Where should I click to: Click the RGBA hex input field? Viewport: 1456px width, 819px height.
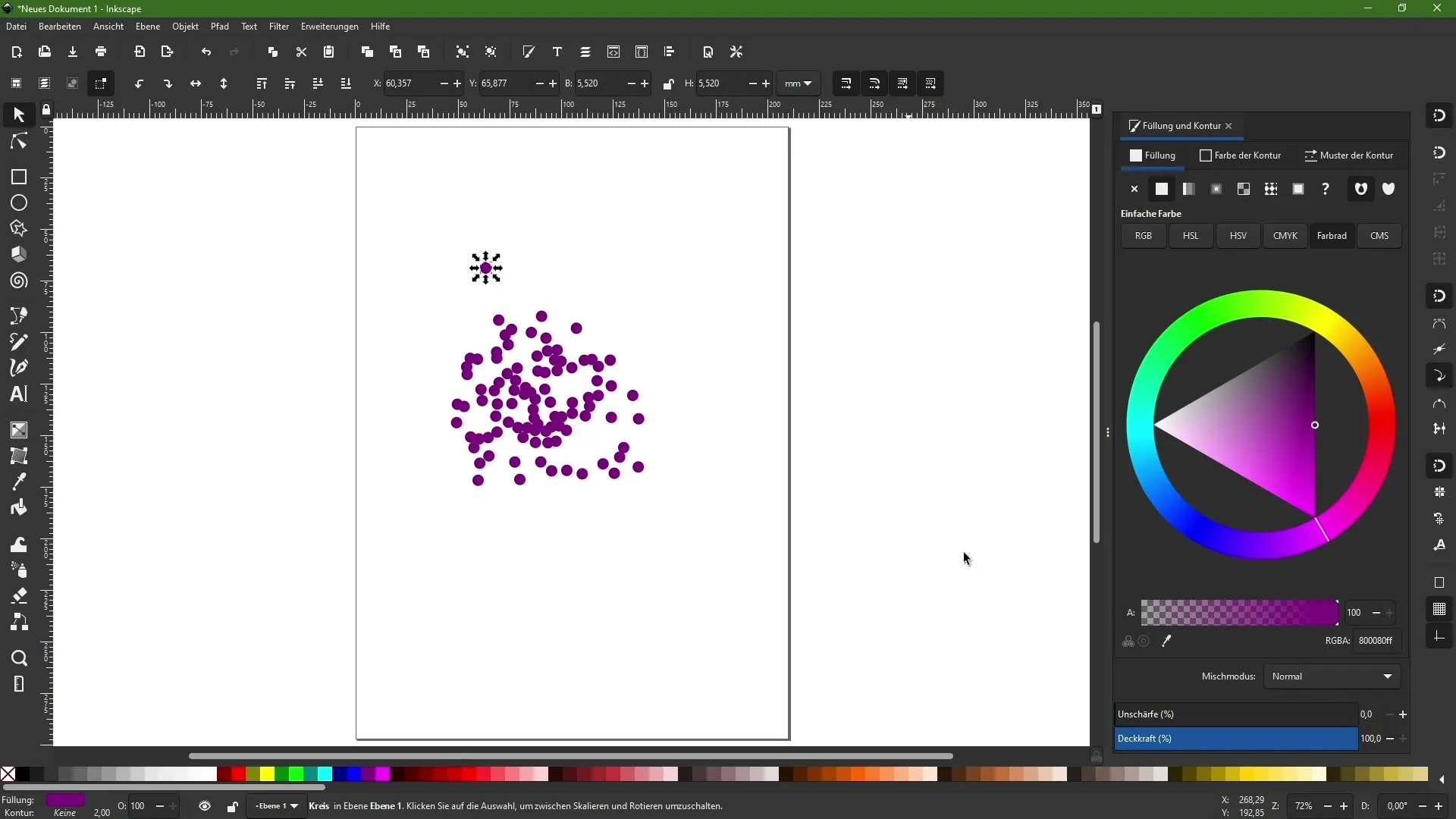(1376, 641)
